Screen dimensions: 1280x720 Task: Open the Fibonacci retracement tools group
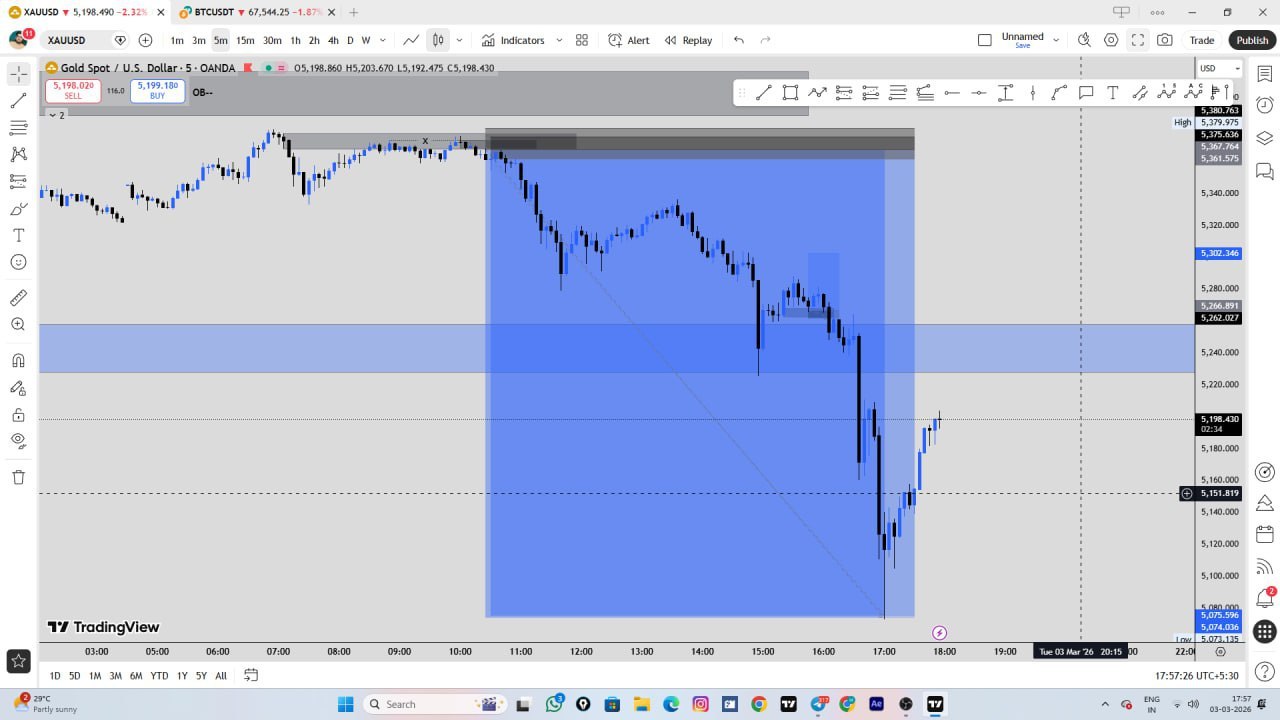pyautogui.click(x=18, y=128)
